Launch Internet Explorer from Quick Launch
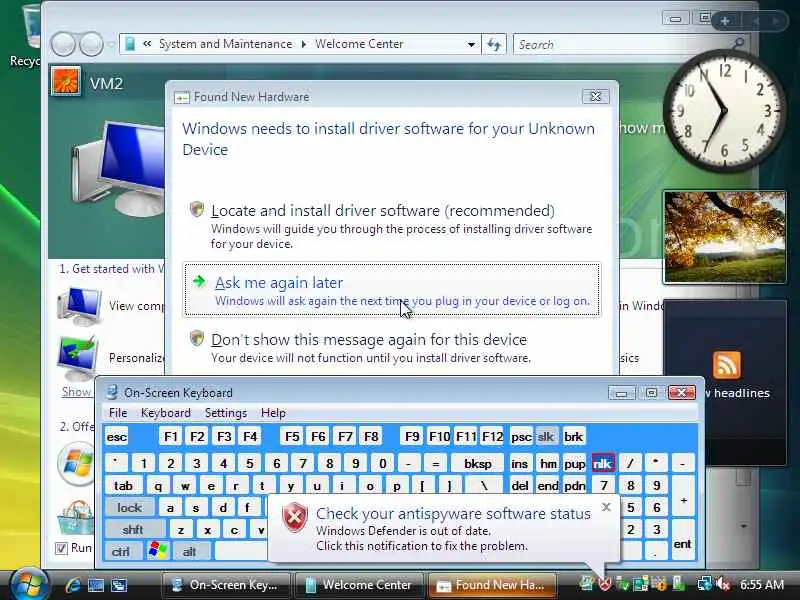This screenshot has width=800, height=600. pyautogui.click(x=73, y=585)
